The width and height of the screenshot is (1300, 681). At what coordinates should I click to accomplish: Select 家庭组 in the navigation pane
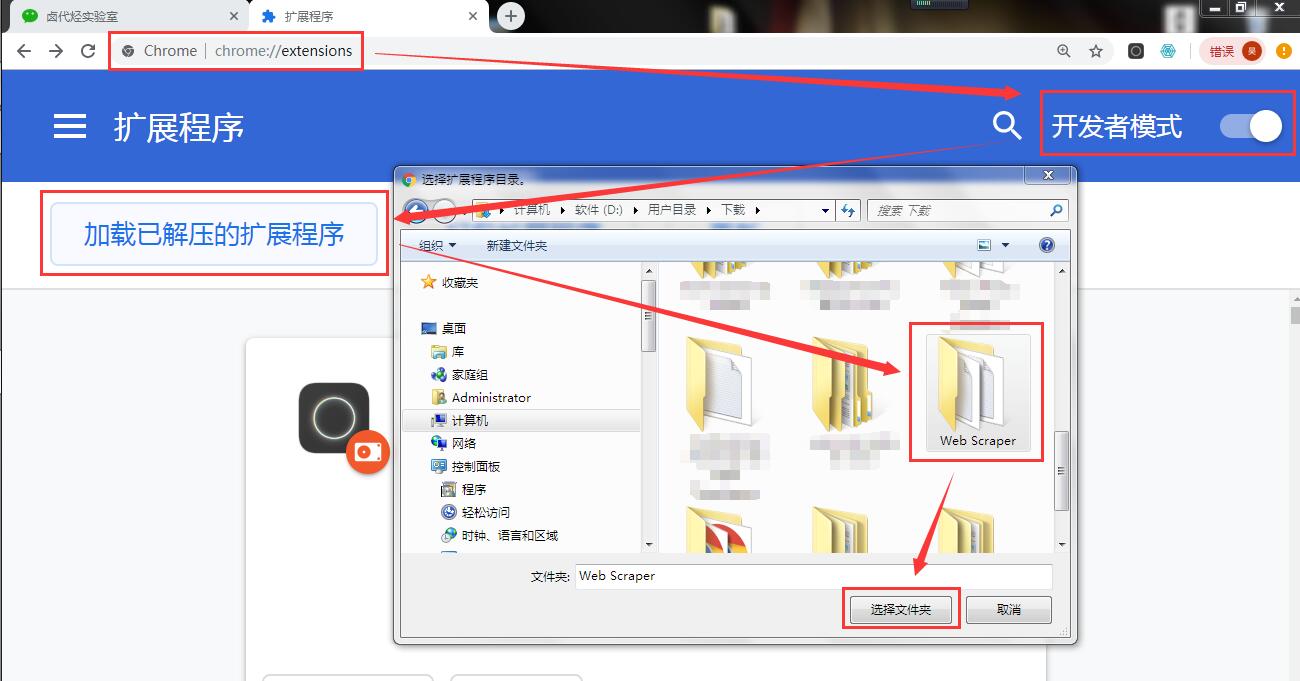point(460,374)
